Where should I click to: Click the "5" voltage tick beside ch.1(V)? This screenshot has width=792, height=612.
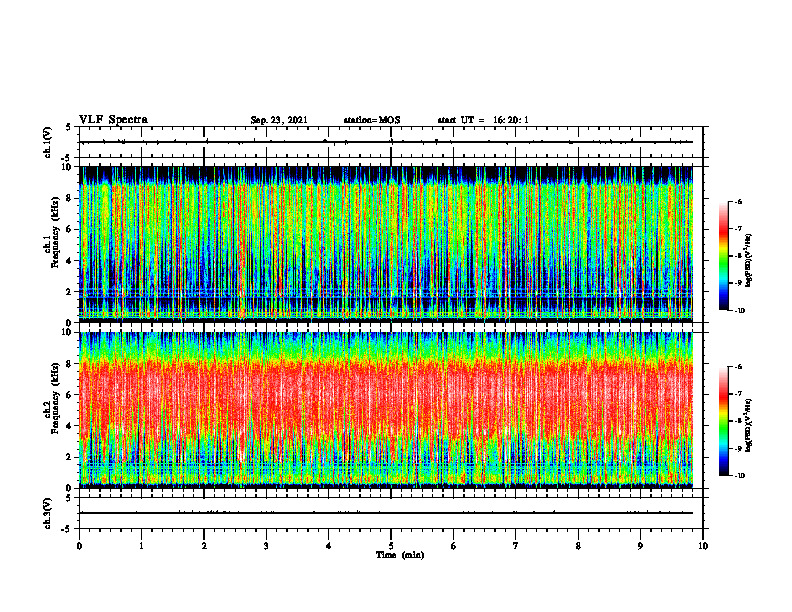point(69,127)
